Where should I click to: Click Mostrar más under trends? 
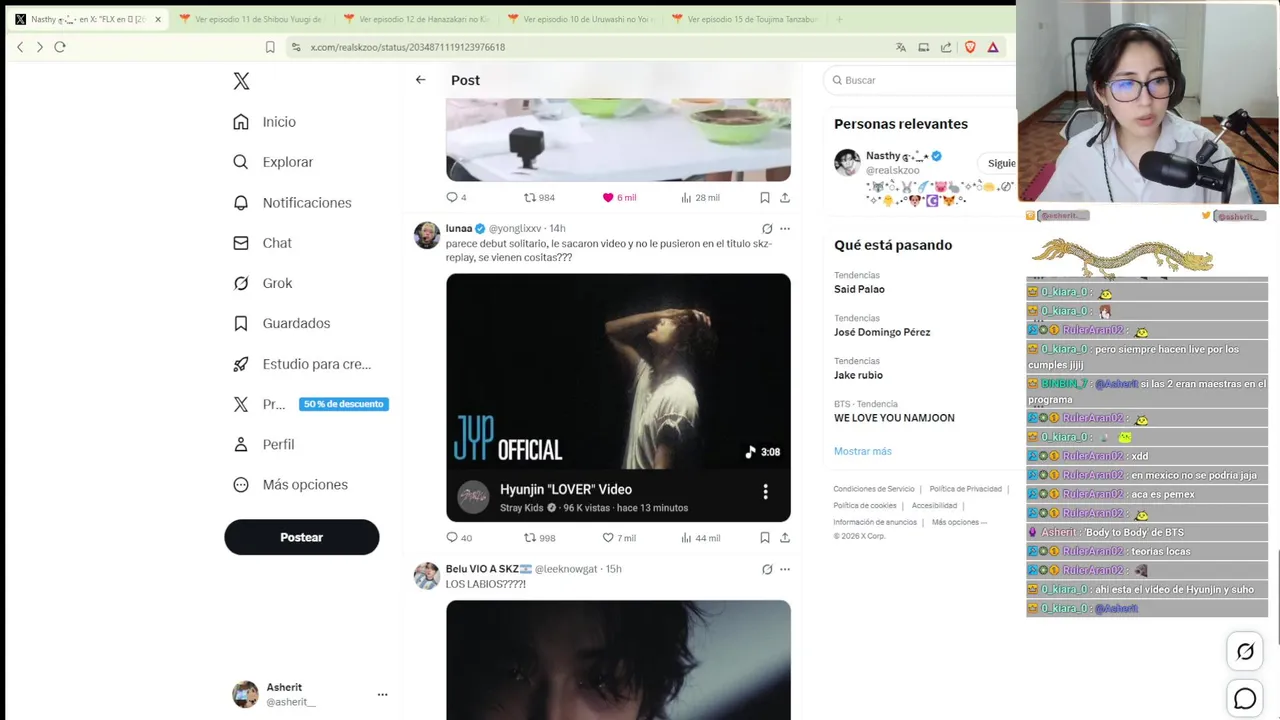[x=863, y=451]
